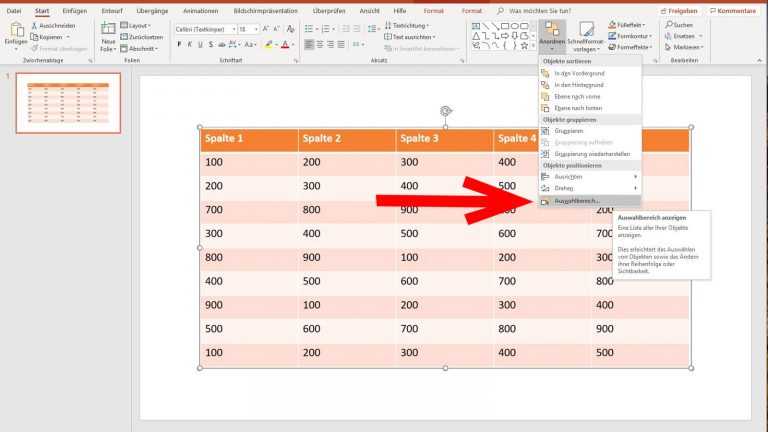Image resolution: width=768 pixels, height=432 pixels.
Task: Center the text alignment
Action: [x=320, y=45]
